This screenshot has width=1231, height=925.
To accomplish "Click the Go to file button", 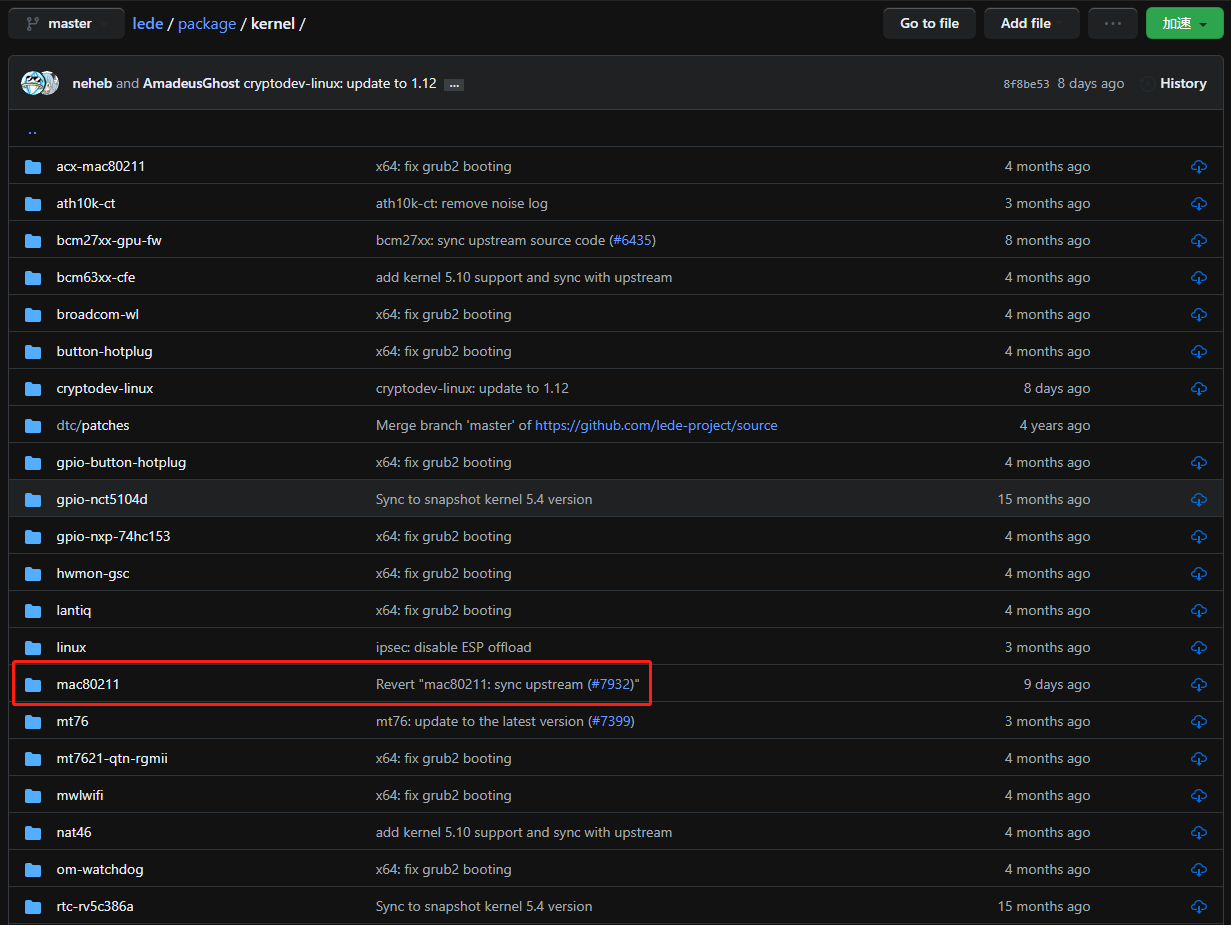I will click(x=928, y=22).
